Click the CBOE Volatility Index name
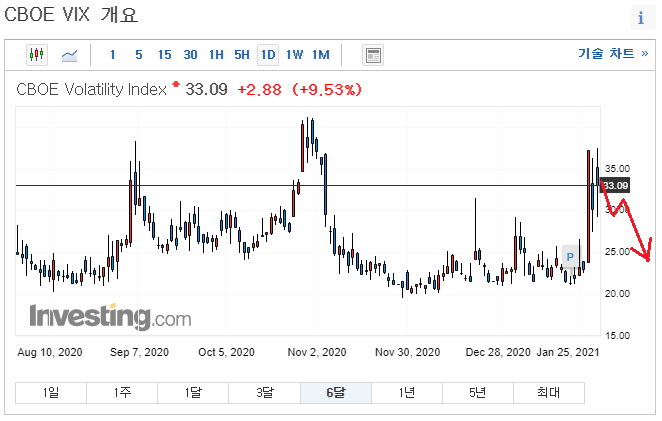The height and width of the screenshot is (421, 662). pyautogui.click(x=92, y=90)
